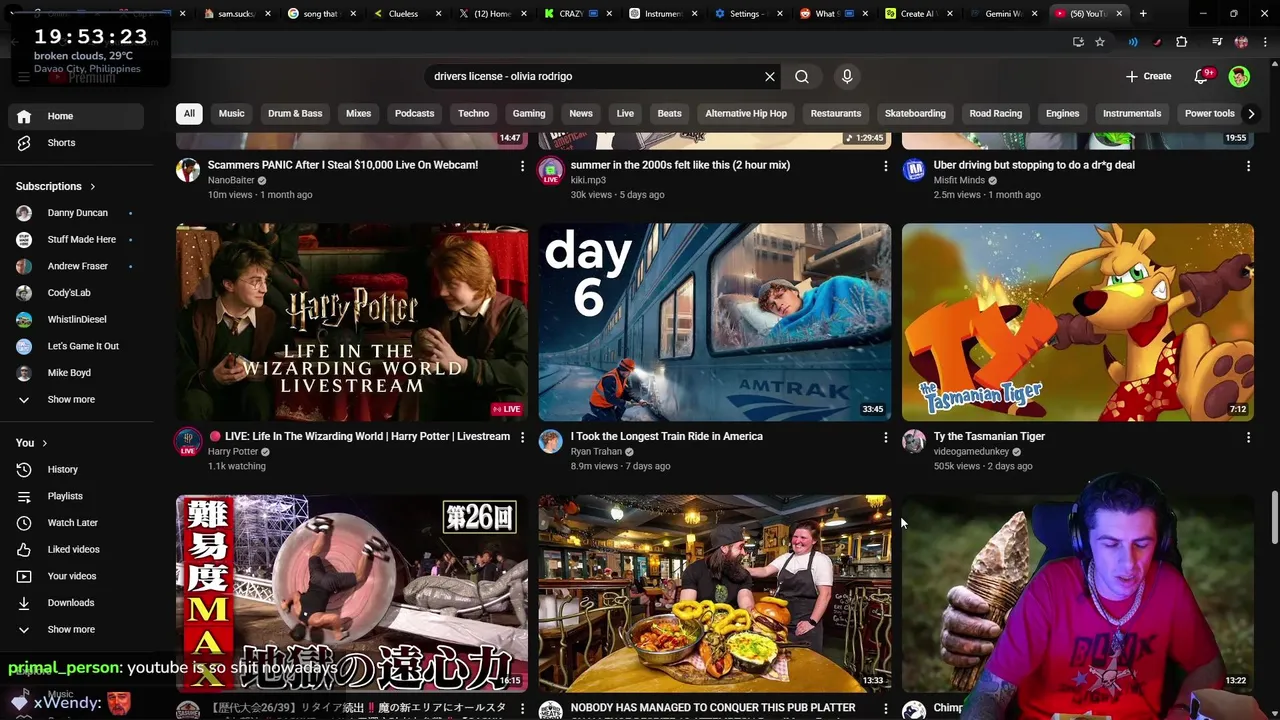
Task: Focus the search field with drivers license
Action: pyautogui.click(x=595, y=76)
